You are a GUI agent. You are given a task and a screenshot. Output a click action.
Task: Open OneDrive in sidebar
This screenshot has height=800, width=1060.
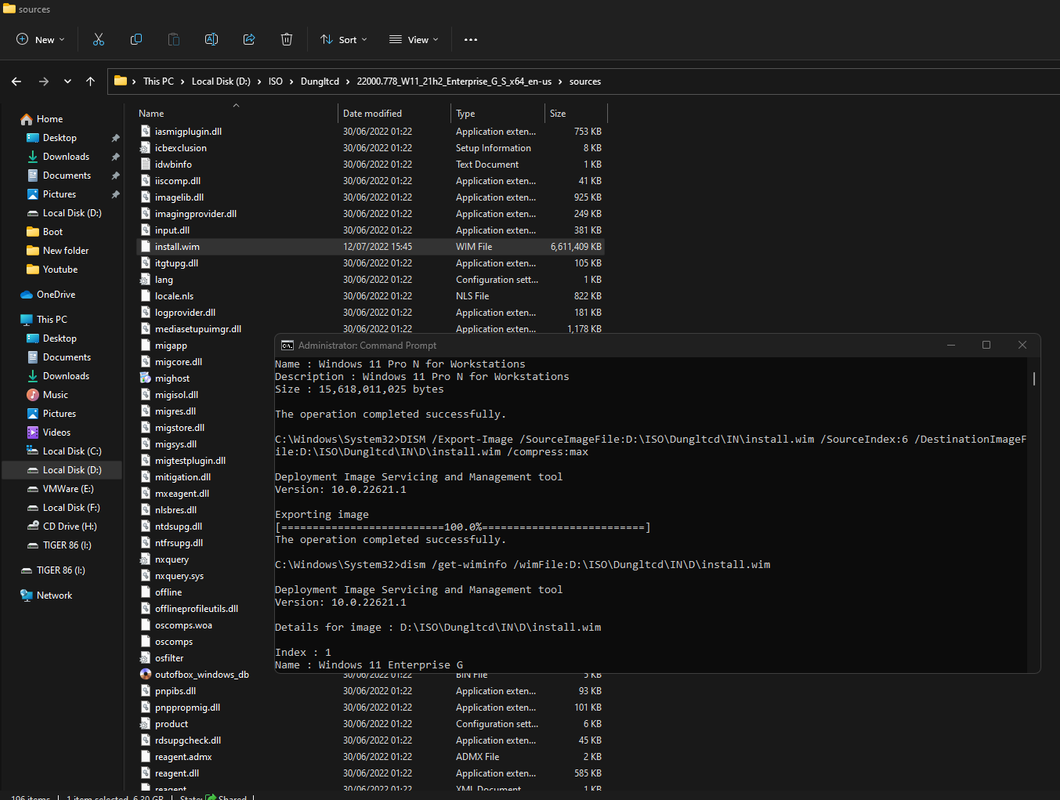coord(48,294)
